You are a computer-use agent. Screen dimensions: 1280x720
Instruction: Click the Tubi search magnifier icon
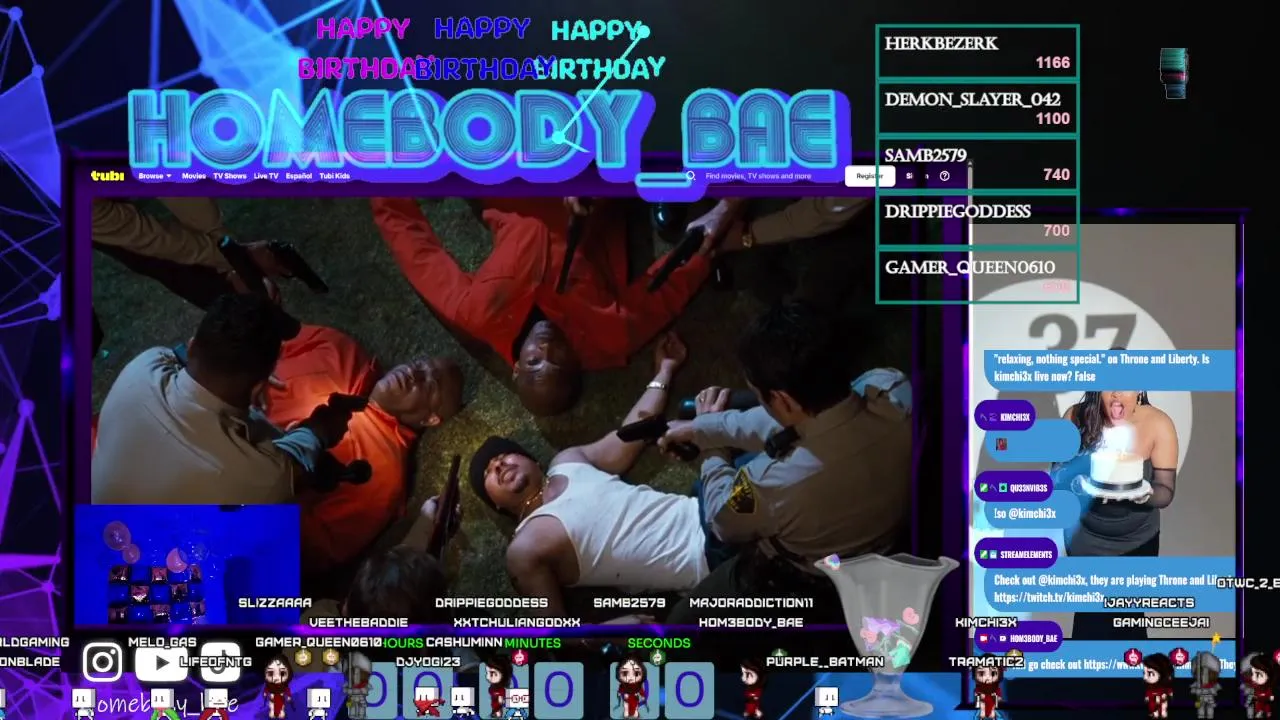[x=690, y=176]
